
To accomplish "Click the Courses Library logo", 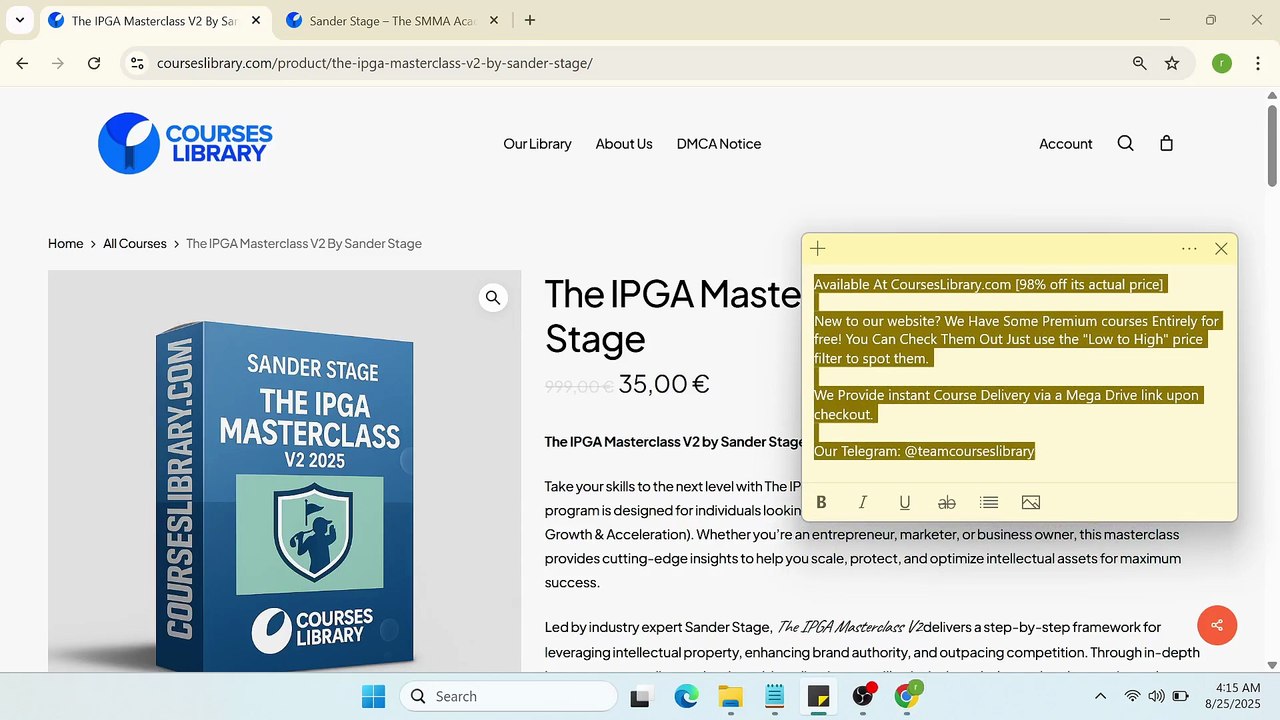I will 185,143.
